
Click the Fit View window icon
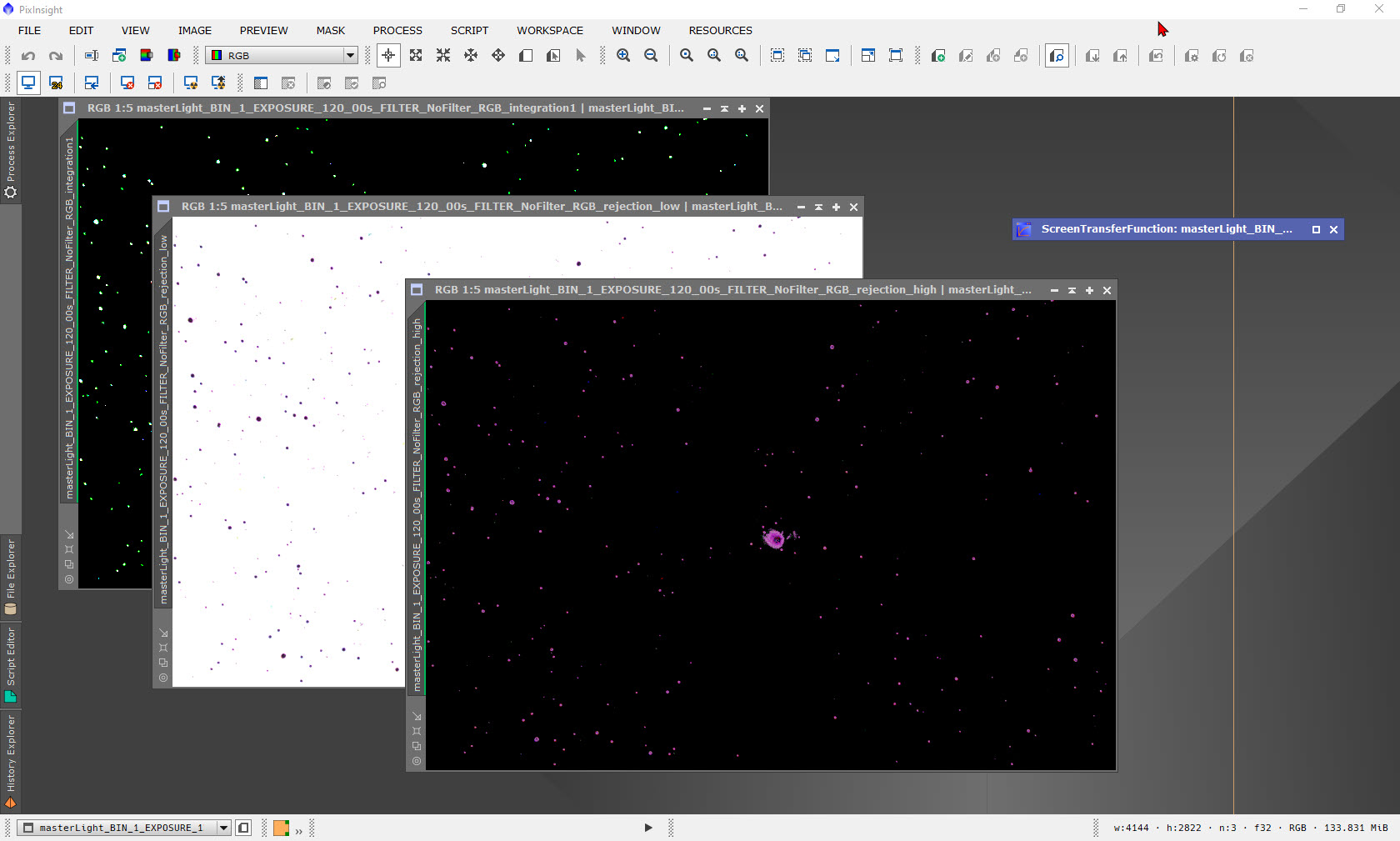(x=777, y=56)
